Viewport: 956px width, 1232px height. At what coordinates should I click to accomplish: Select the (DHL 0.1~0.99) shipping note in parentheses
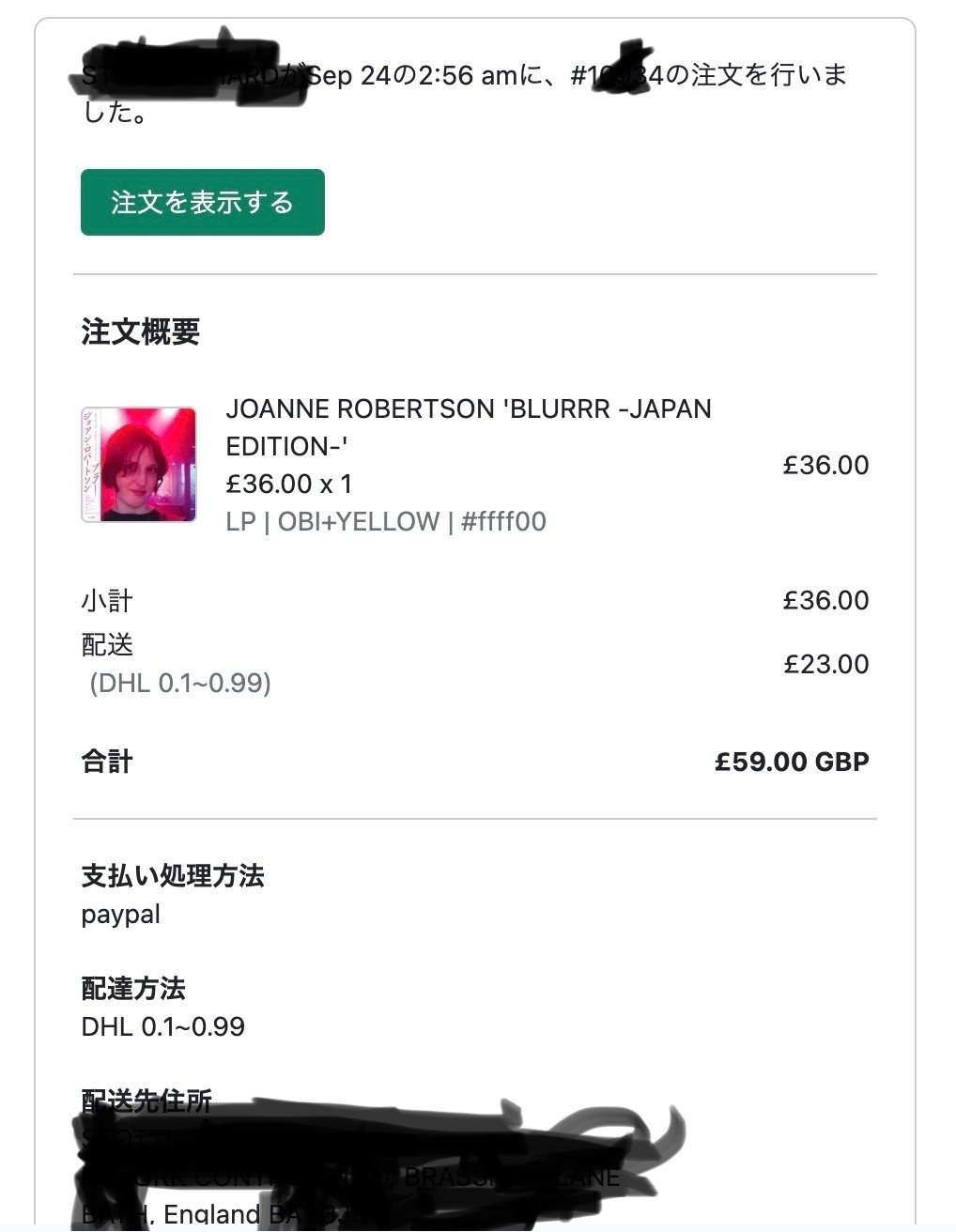(180, 683)
